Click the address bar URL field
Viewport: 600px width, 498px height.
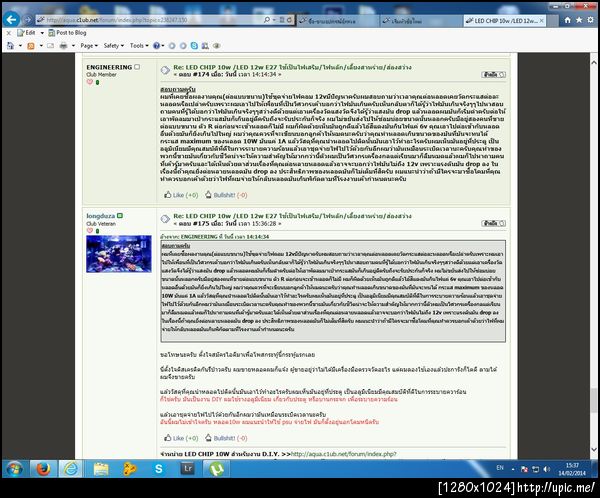pyautogui.click(x=149, y=20)
